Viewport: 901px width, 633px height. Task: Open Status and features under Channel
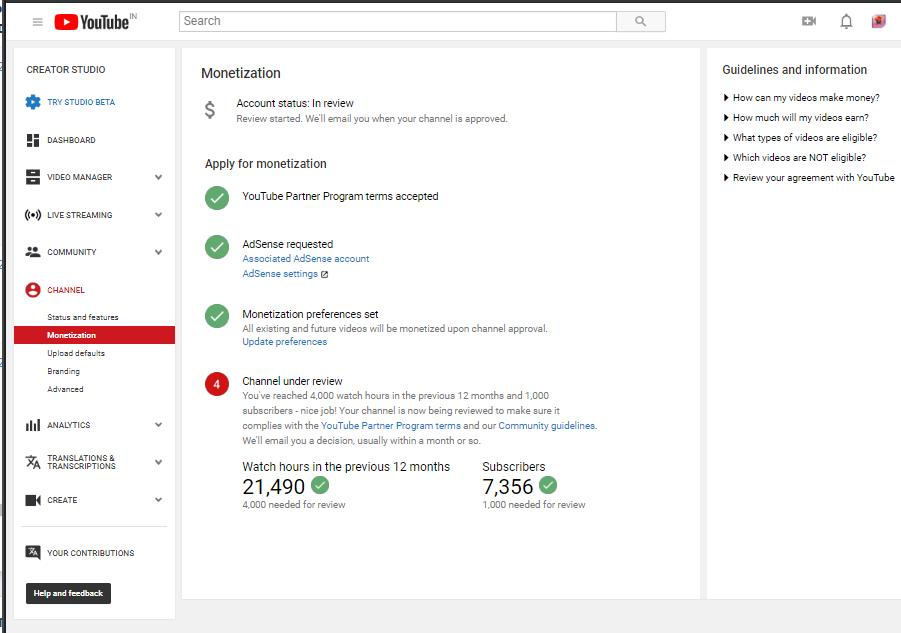pyautogui.click(x=83, y=317)
